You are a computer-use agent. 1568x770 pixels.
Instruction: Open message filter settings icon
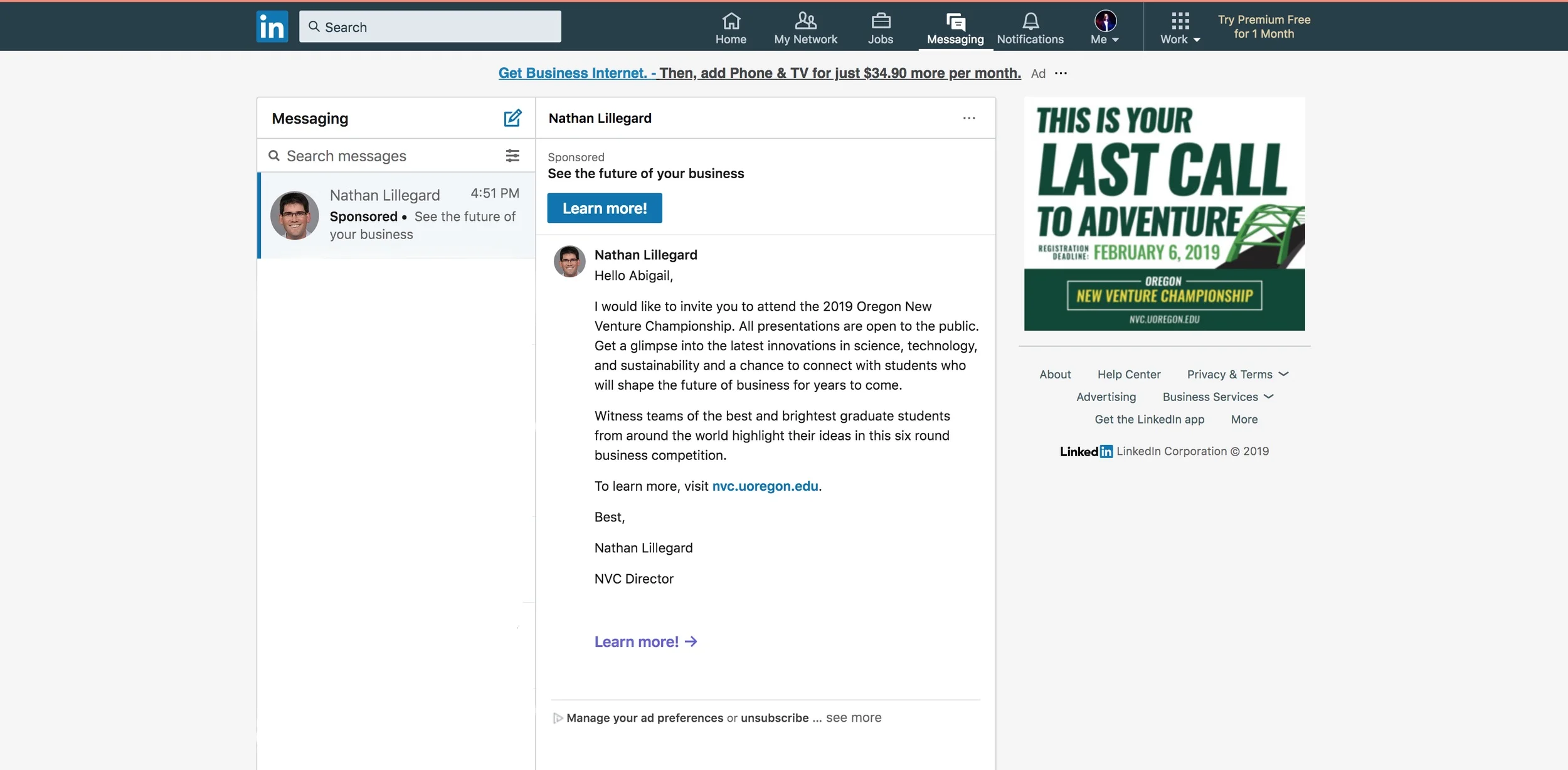click(512, 156)
